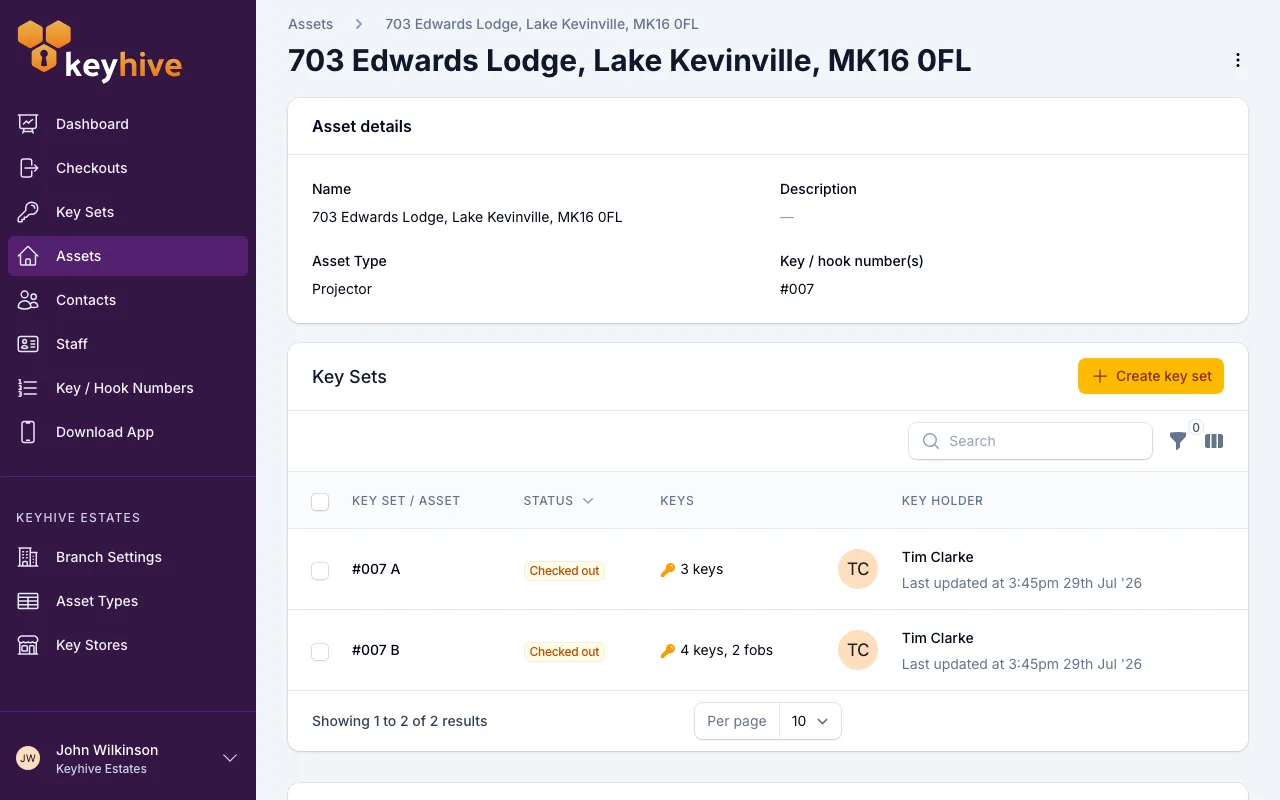This screenshot has height=800, width=1280.
Task: Select all key sets checkbox
Action: click(x=320, y=502)
